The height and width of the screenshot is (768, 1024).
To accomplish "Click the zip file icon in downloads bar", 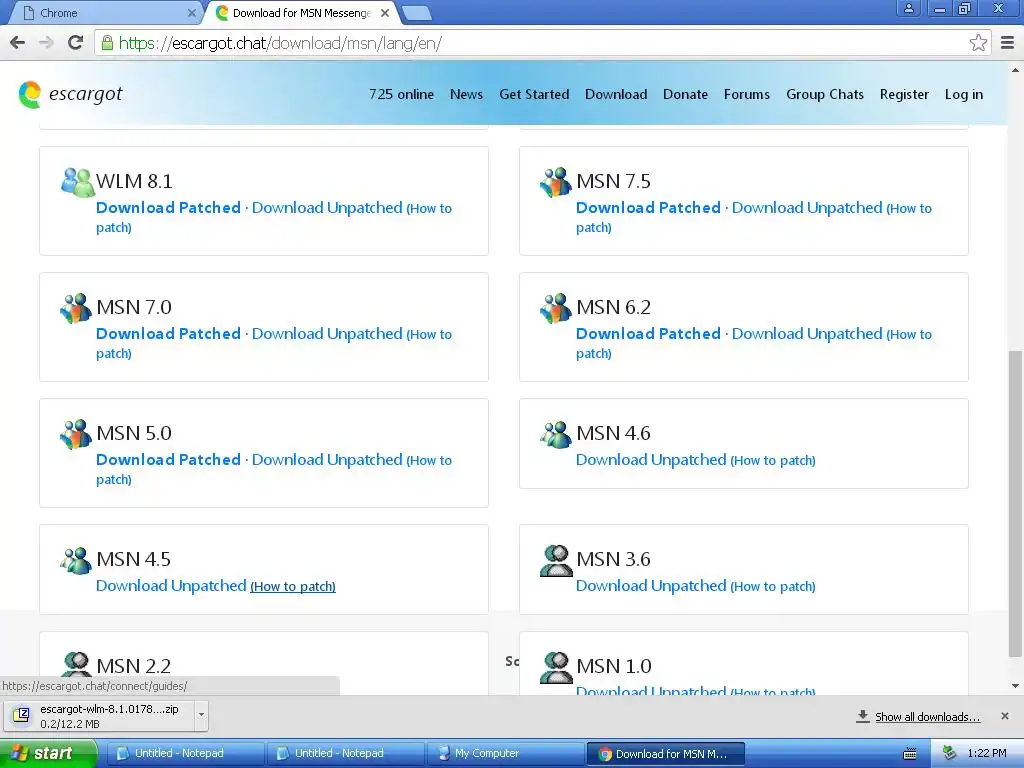I will point(22,715).
